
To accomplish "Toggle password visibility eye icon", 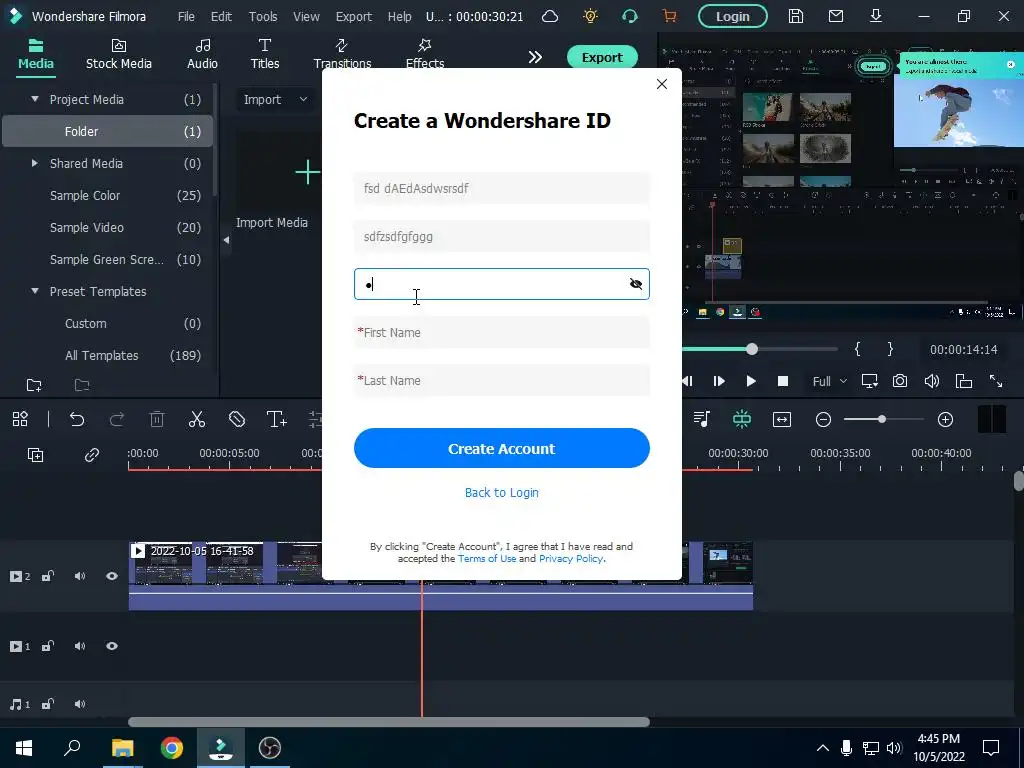I will coord(635,283).
